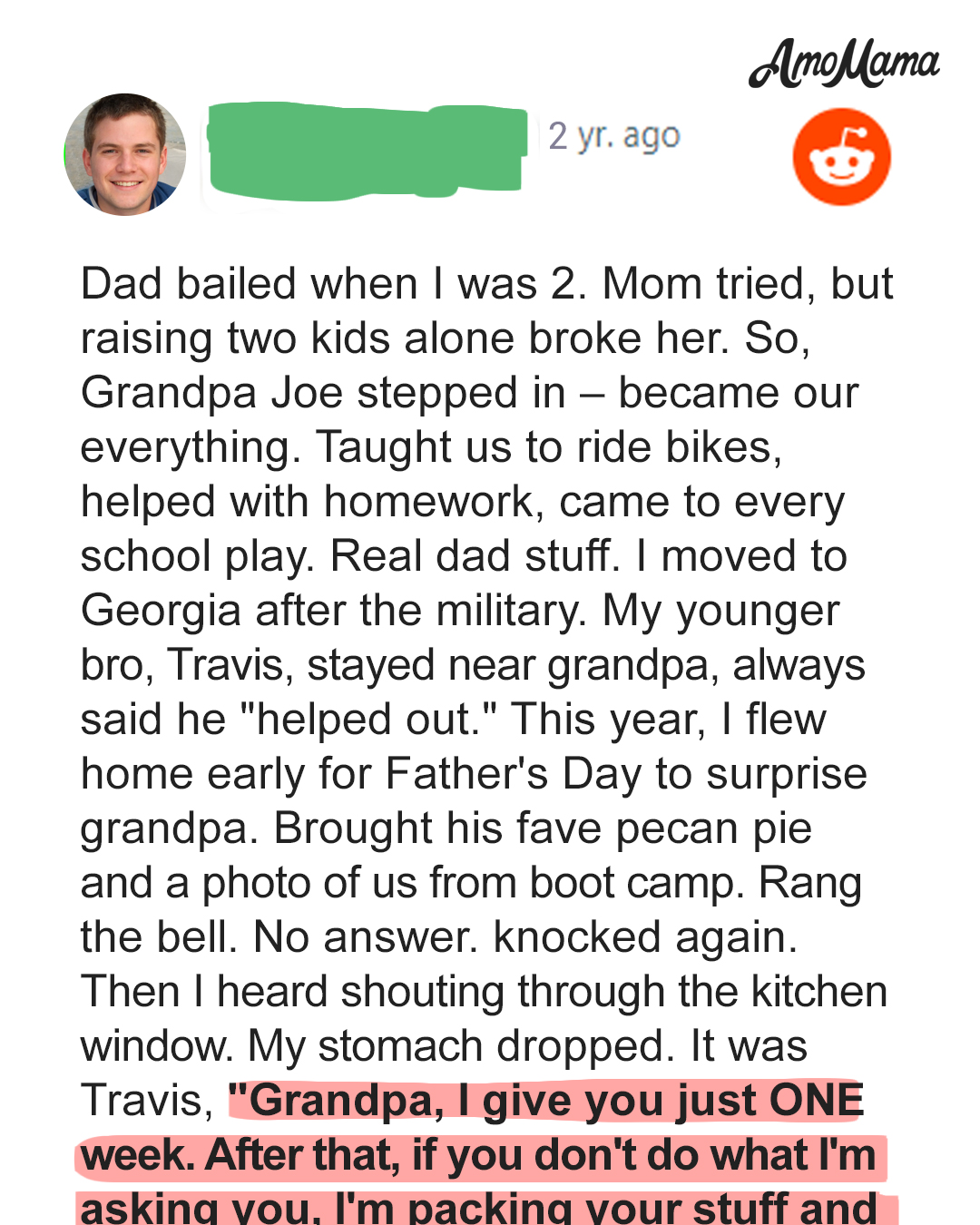Screen dimensions: 980x1225
Task: Click highlighted line 'week. After that, if you don't'
Action: coord(477,1155)
